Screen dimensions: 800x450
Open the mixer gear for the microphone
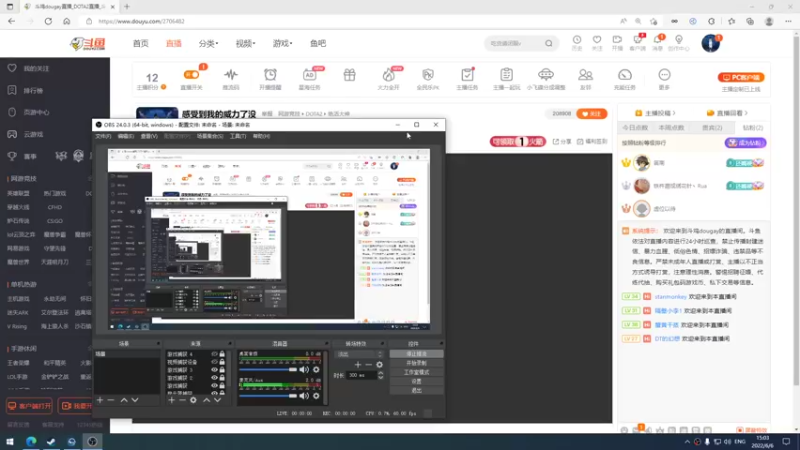click(316, 395)
